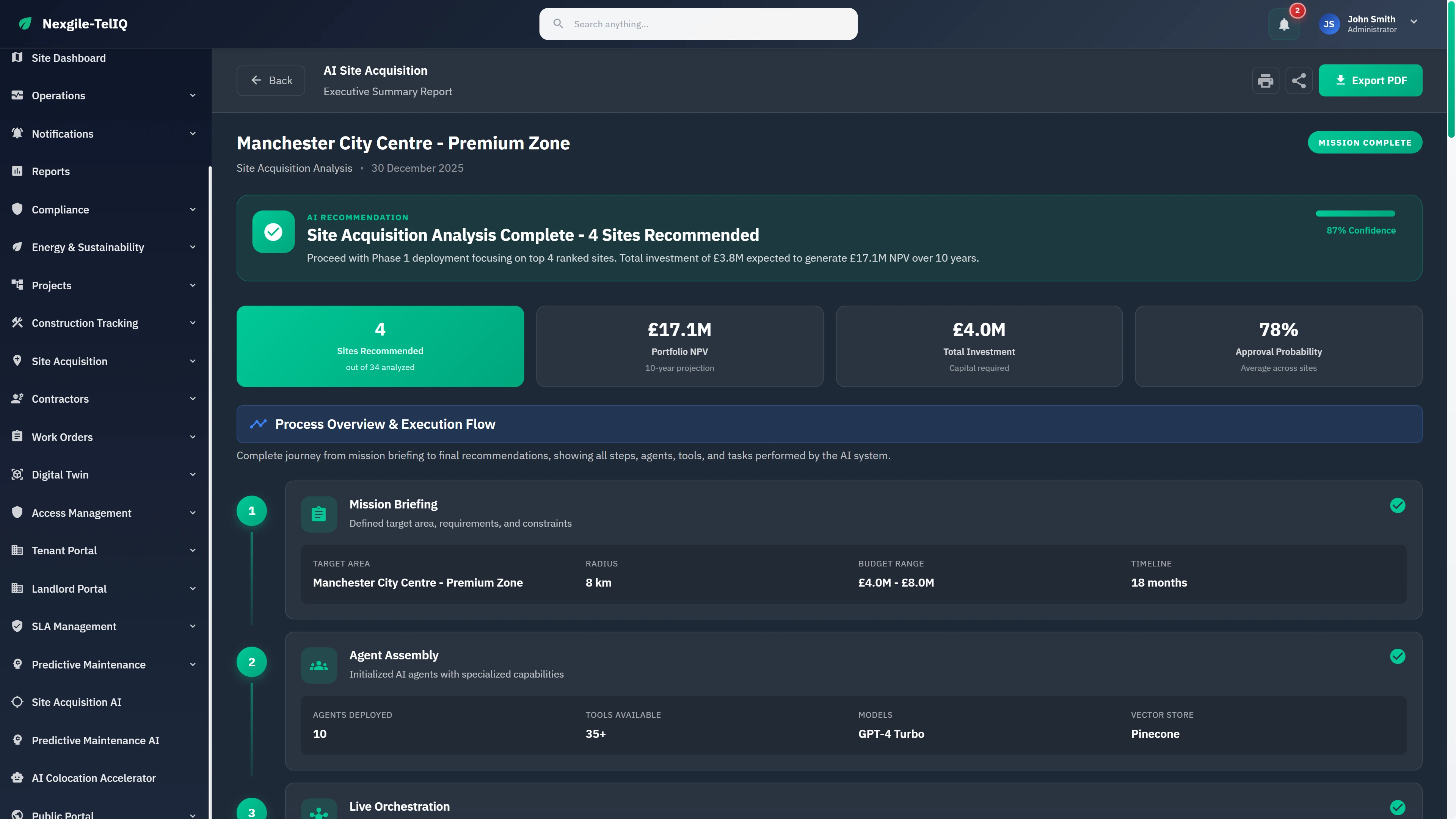This screenshot has height=819, width=1456.
Task: Toggle the Agent Assembly step checkmark
Action: click(1398, 657)
